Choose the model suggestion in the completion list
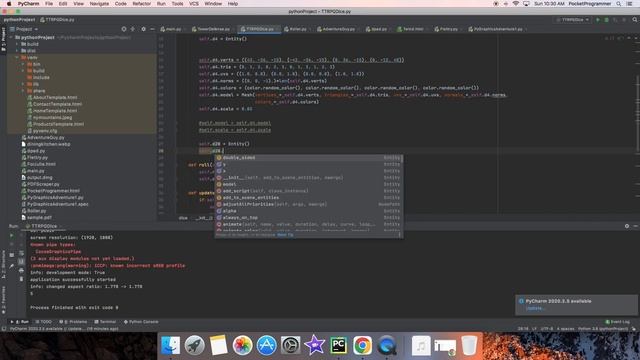640x360 pixels. point(309,184)
